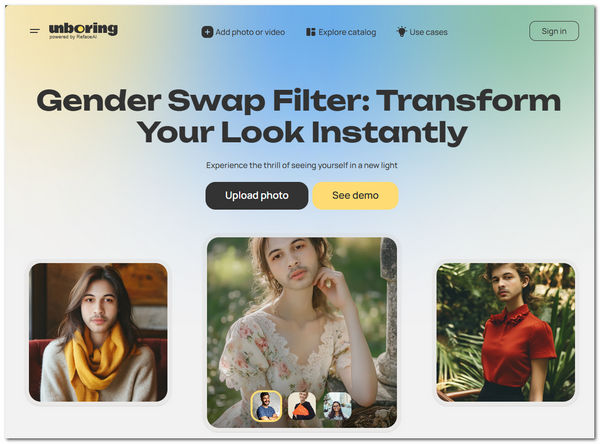Click the lightbulb Use cases icon
This screenshot has height=444, width=600.
coord(401,32)
